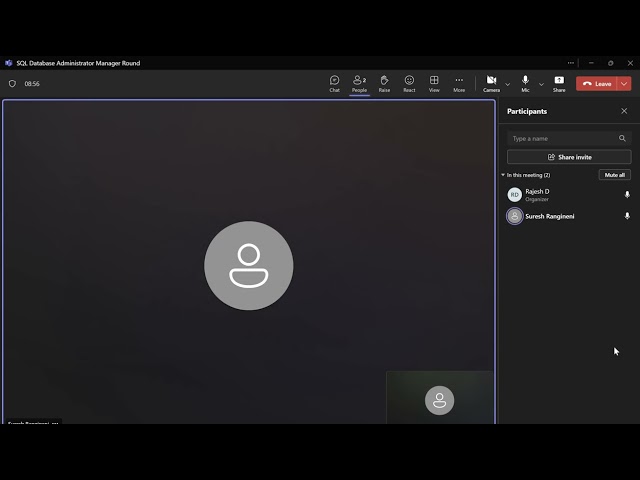Toggle Suresh Rangineni's microphone icon
The height and width of the screenshot is (480, 640).
click(627, 216)
